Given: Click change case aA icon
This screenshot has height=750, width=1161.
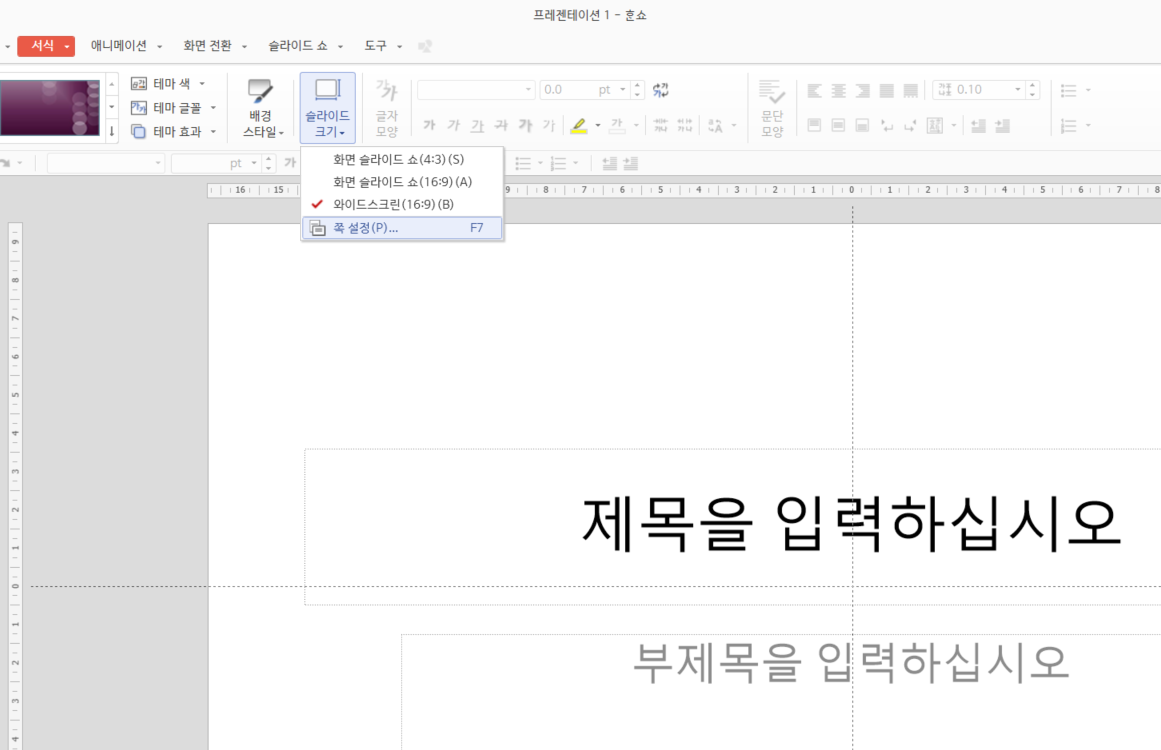Looking at the screenshot, I should 715,126.
